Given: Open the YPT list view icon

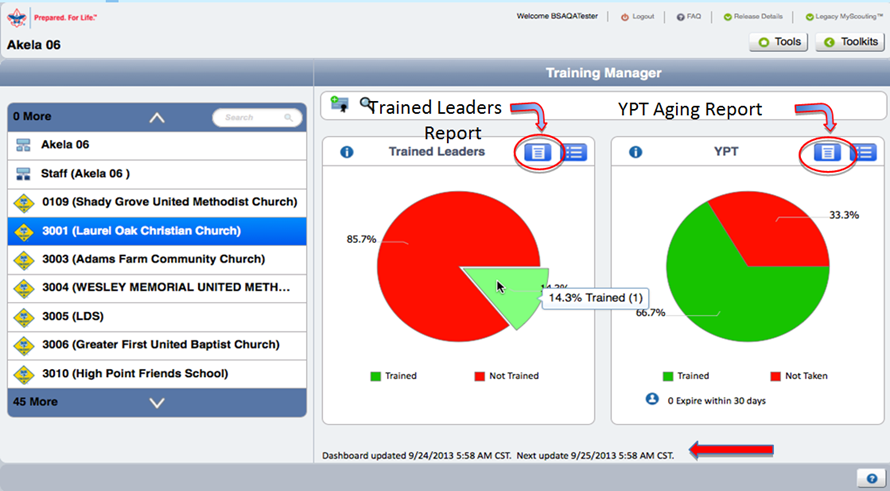Looking at the screenshot, I should pyautogui.click(x=862, y=152).
